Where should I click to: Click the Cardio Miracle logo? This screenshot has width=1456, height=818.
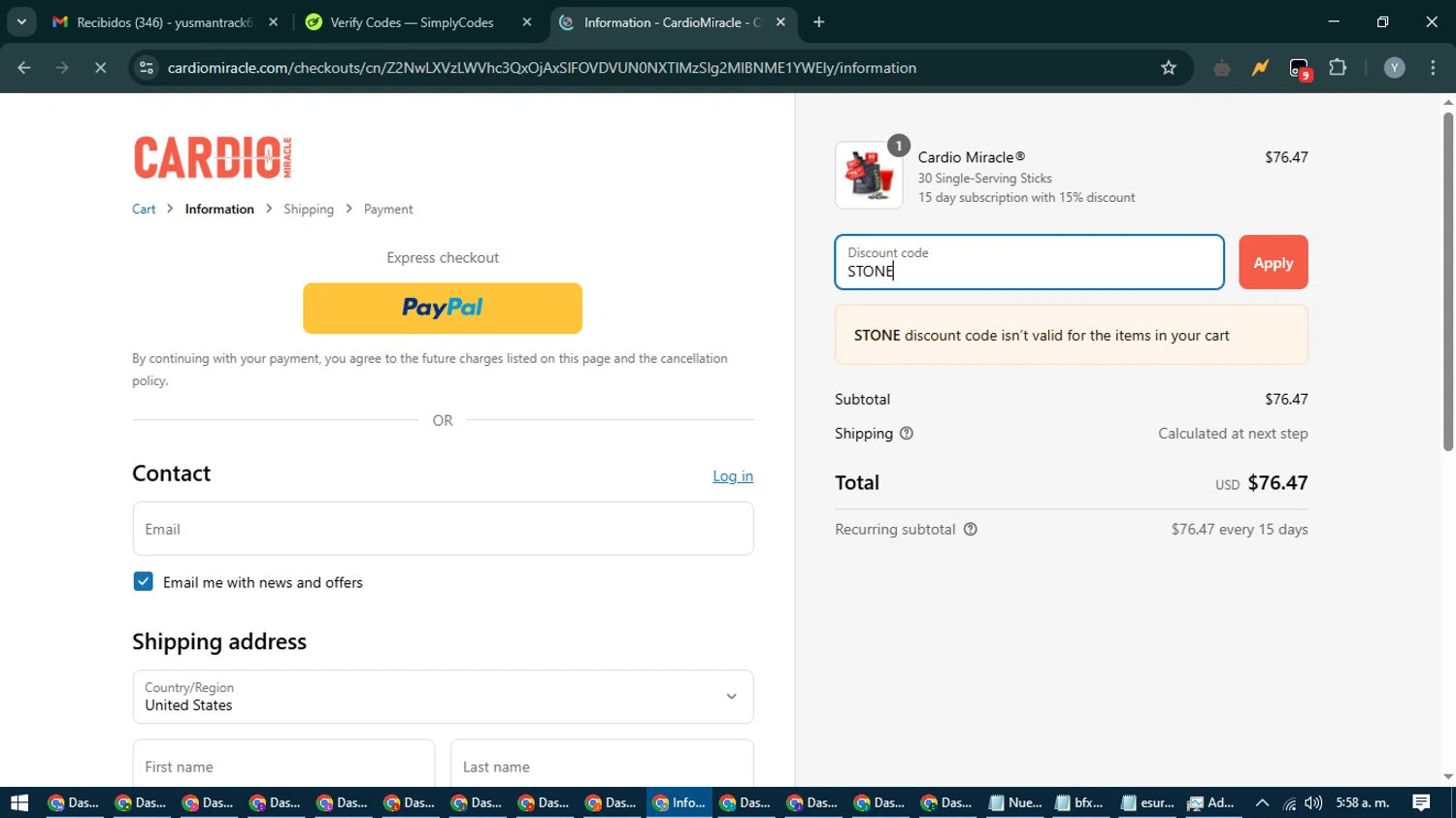click(213, 157)
